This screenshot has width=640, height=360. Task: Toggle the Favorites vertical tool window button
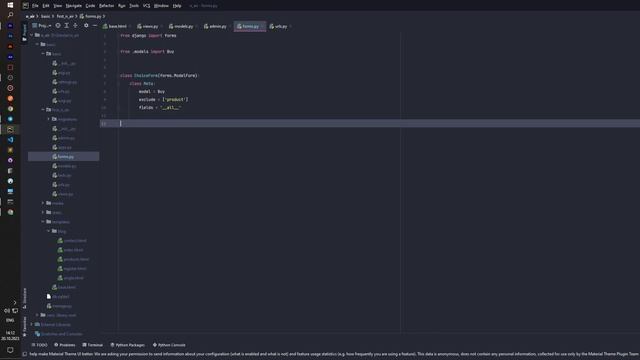(x=24, y=326)
